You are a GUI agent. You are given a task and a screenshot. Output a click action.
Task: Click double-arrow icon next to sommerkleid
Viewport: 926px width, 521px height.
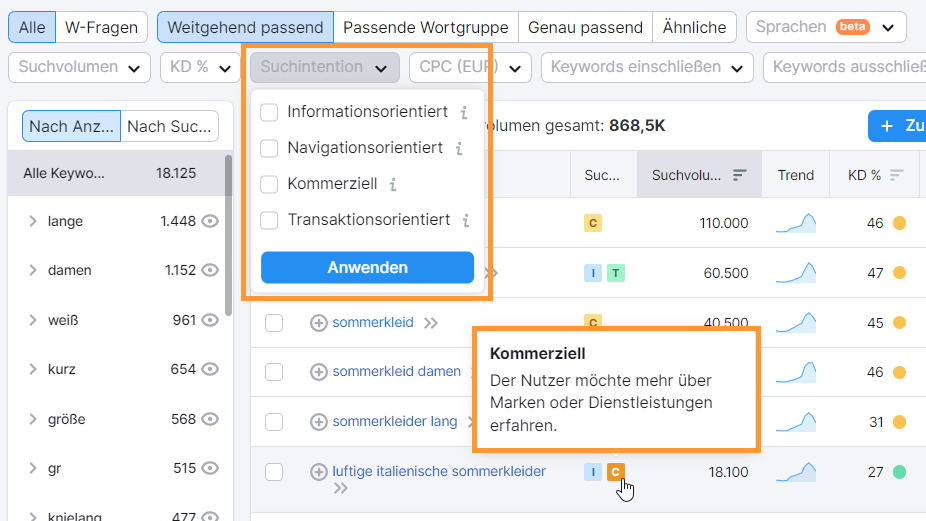[x=431, y=323]
